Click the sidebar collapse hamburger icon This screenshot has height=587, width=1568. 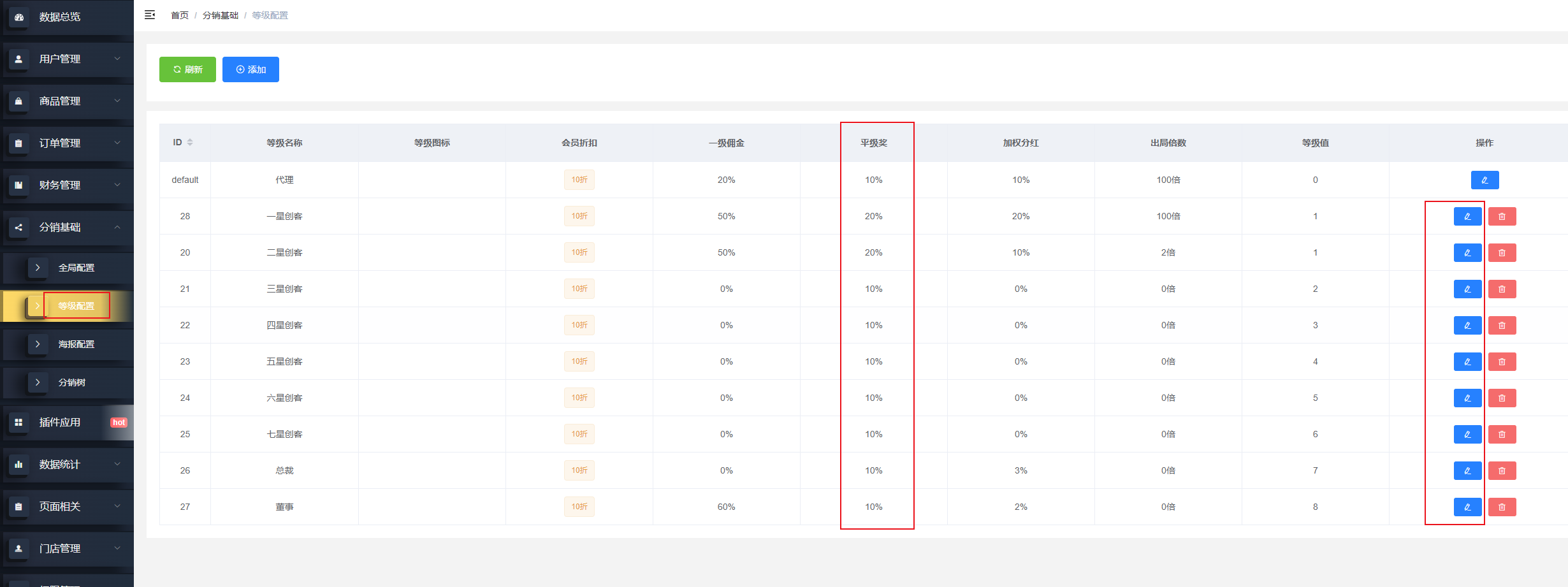click(x=150, y=15)
